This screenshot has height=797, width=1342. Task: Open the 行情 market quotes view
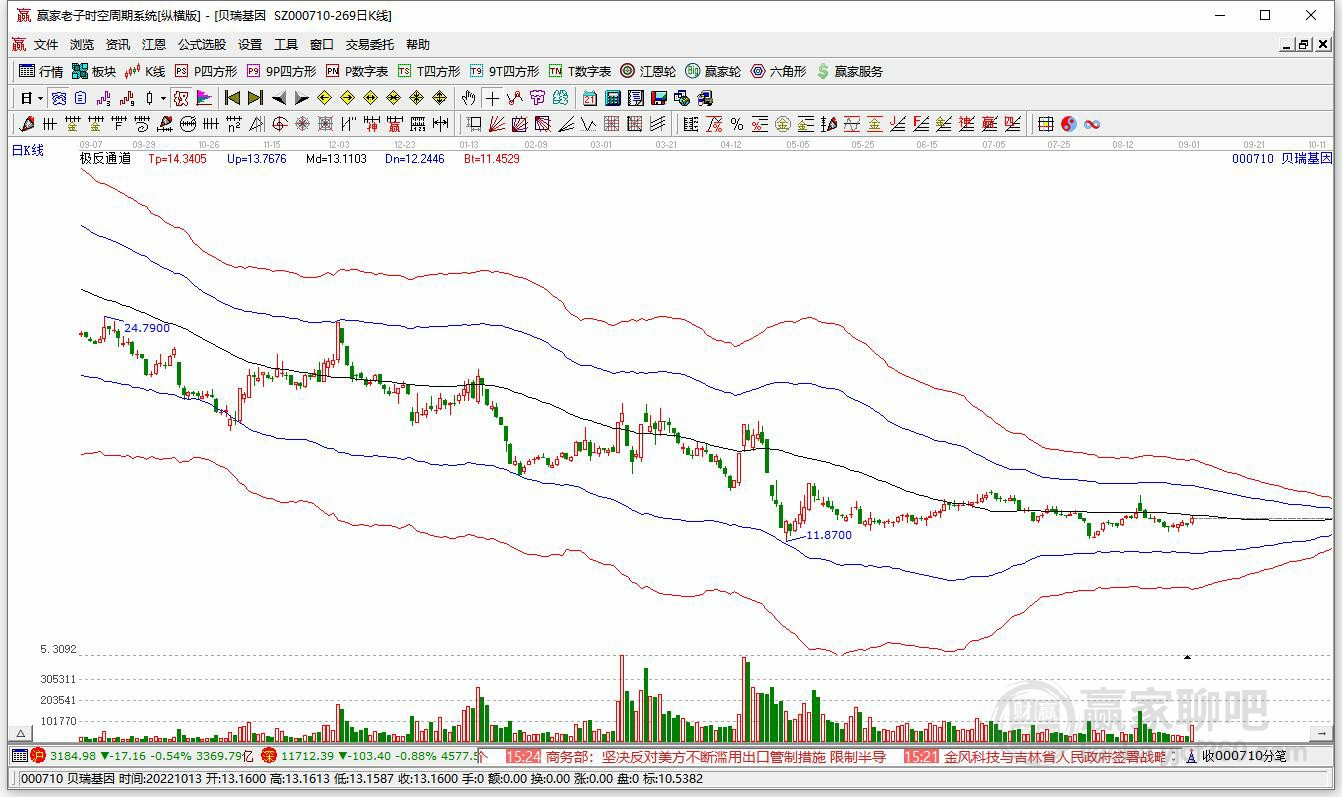click(x=42, y=71)
